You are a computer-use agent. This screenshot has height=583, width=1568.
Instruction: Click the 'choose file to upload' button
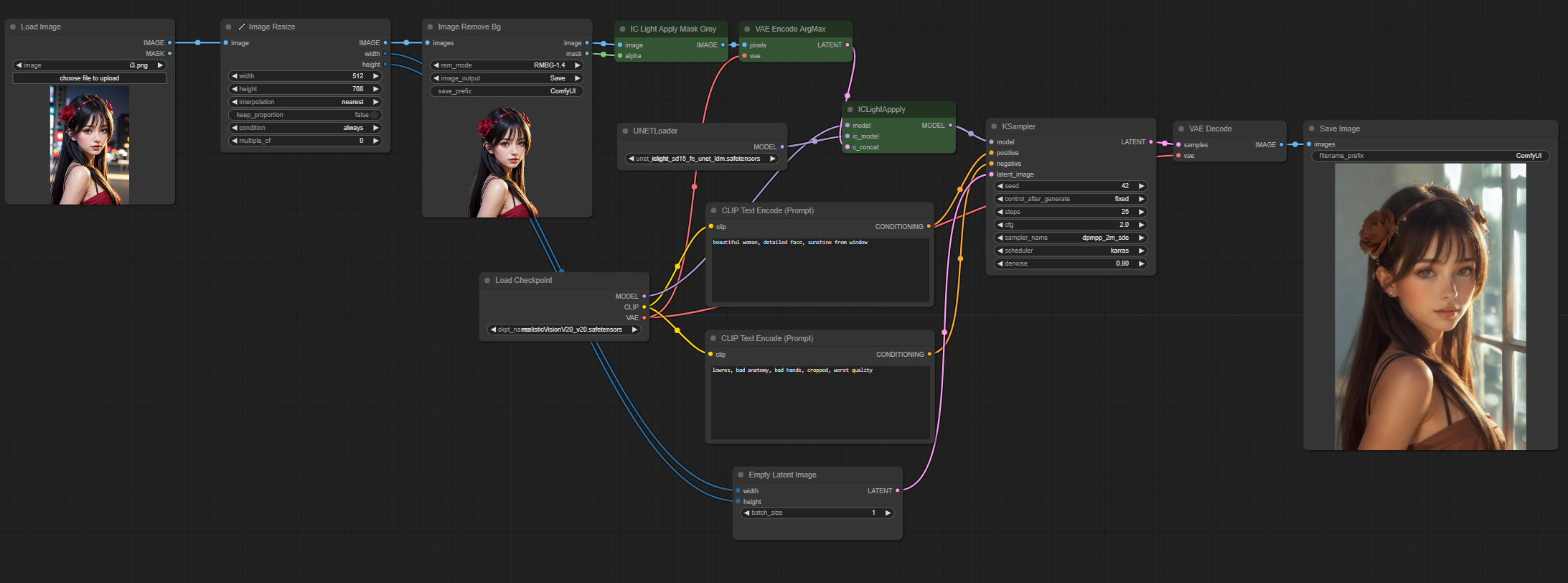(x=90, y=78)
